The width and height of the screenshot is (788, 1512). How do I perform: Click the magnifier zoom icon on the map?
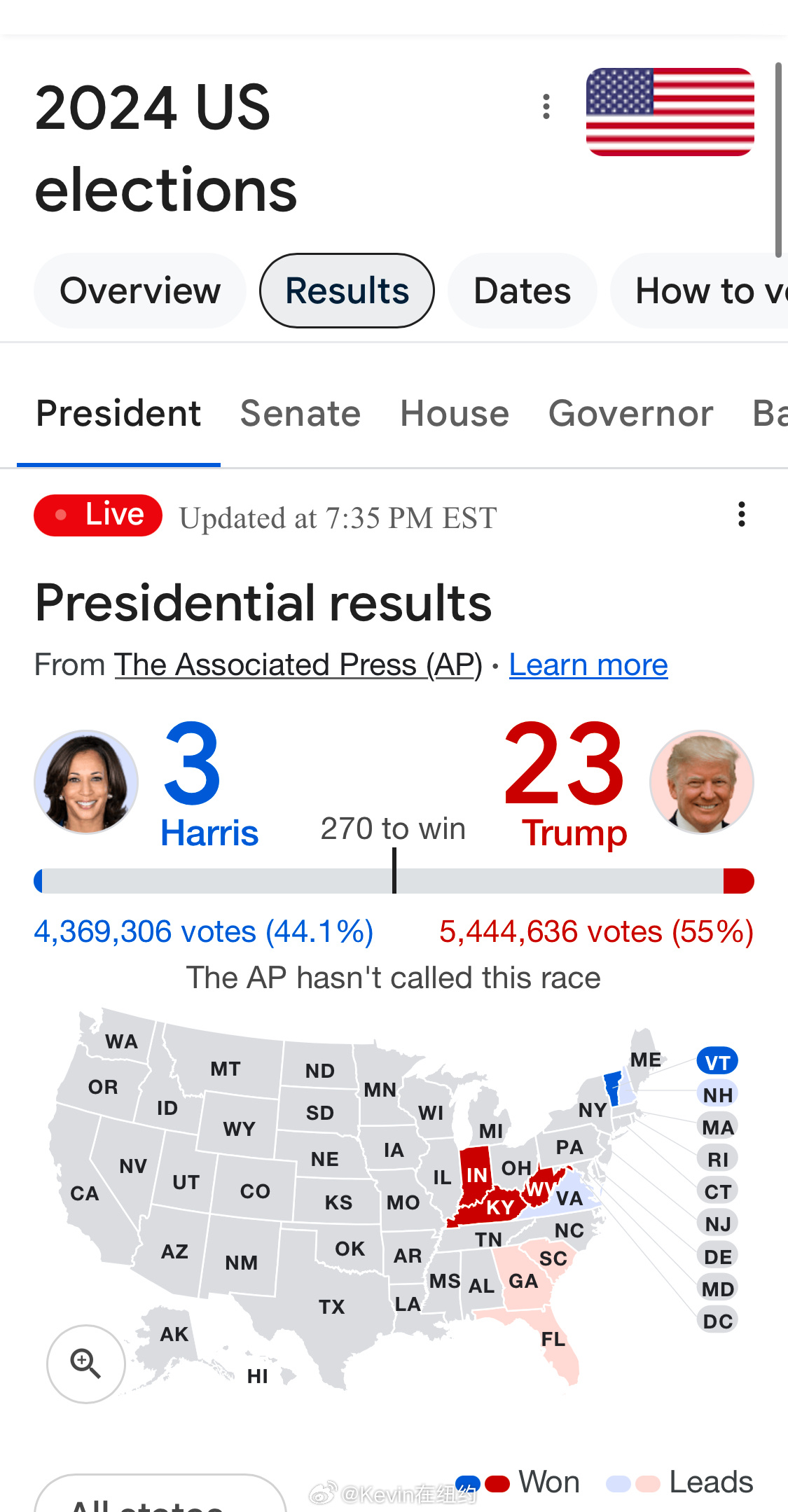(86, 1363)
